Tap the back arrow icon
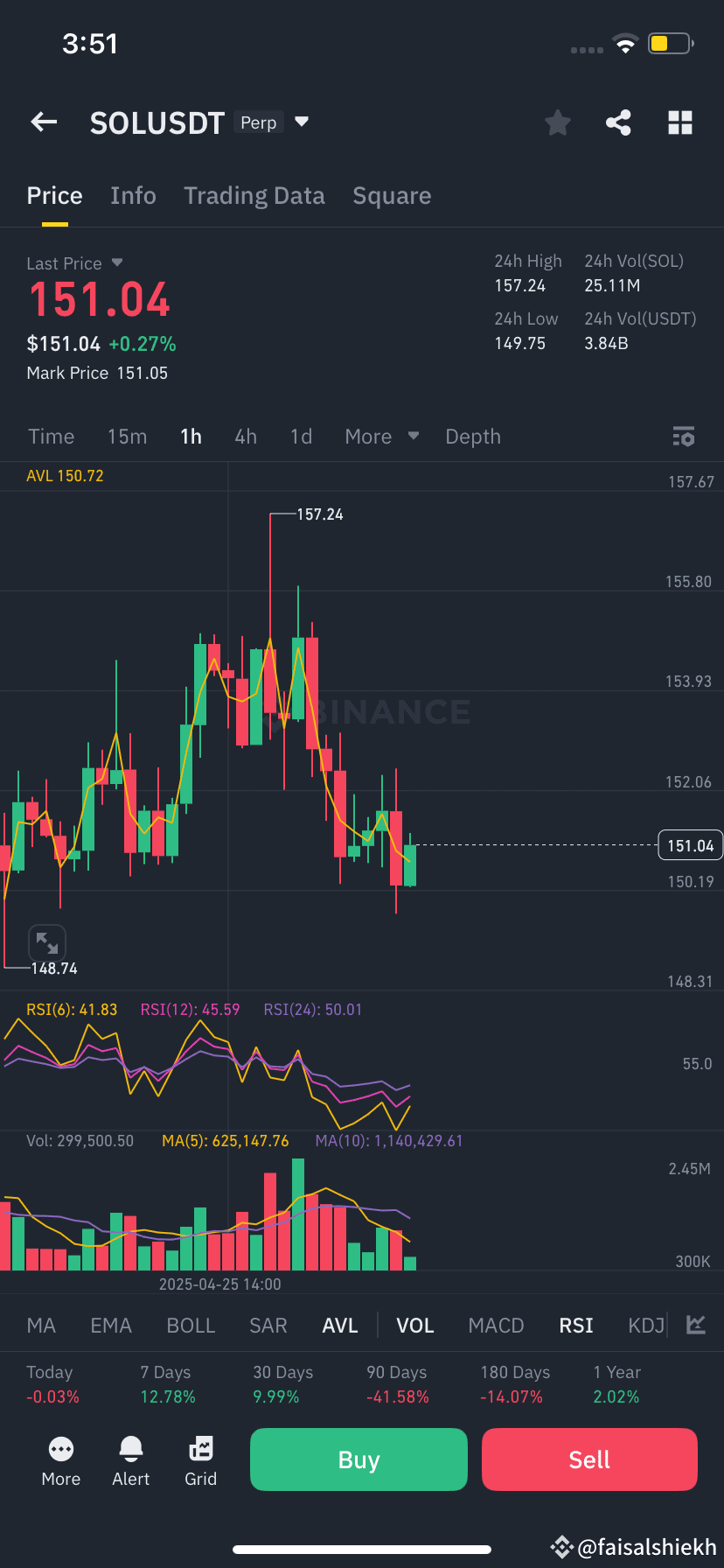This screenshot has width=724, height=1568. pyautogui.click(x=44, y=122)
